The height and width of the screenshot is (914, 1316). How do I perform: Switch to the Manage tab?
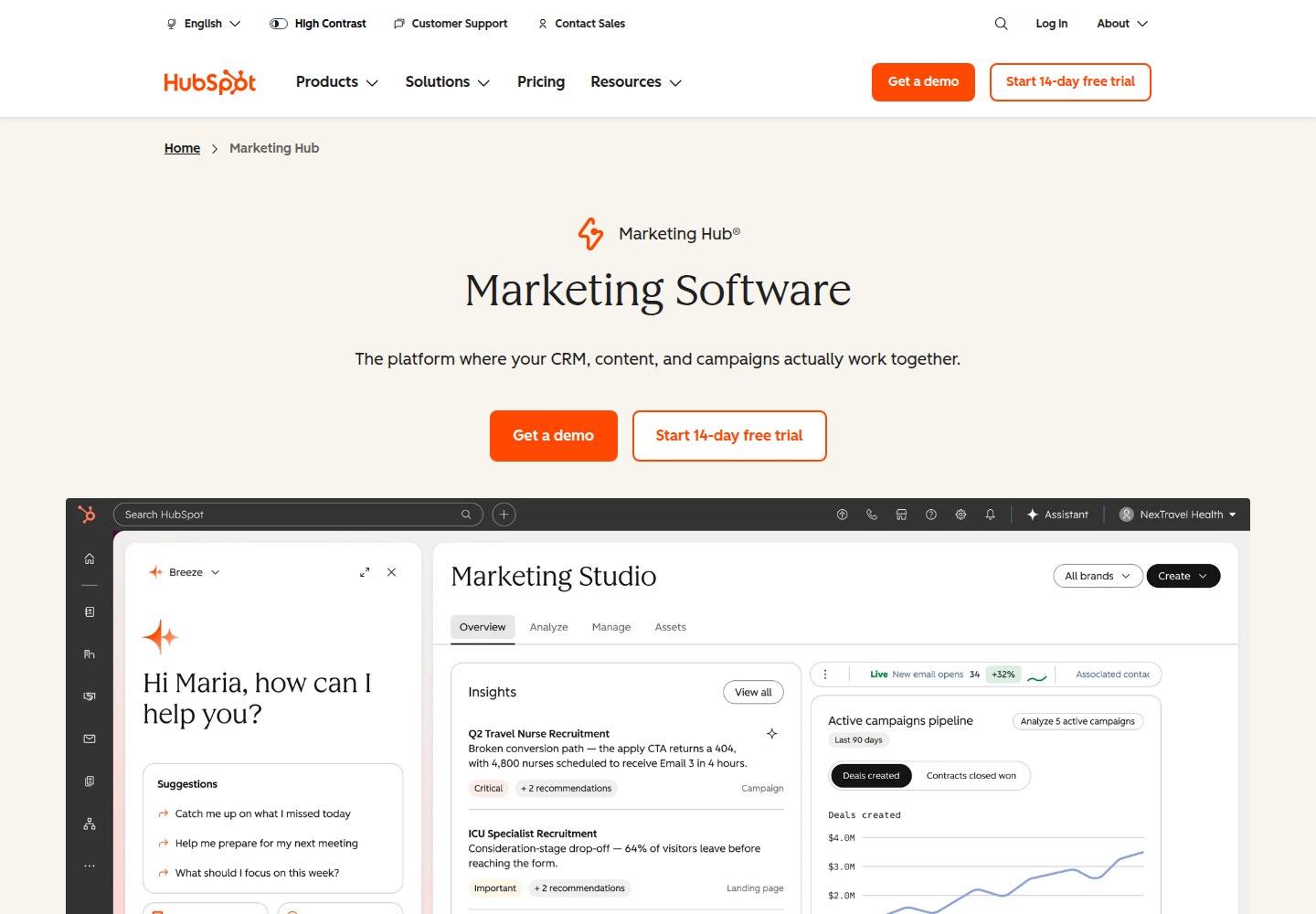[x=611, y=627]
